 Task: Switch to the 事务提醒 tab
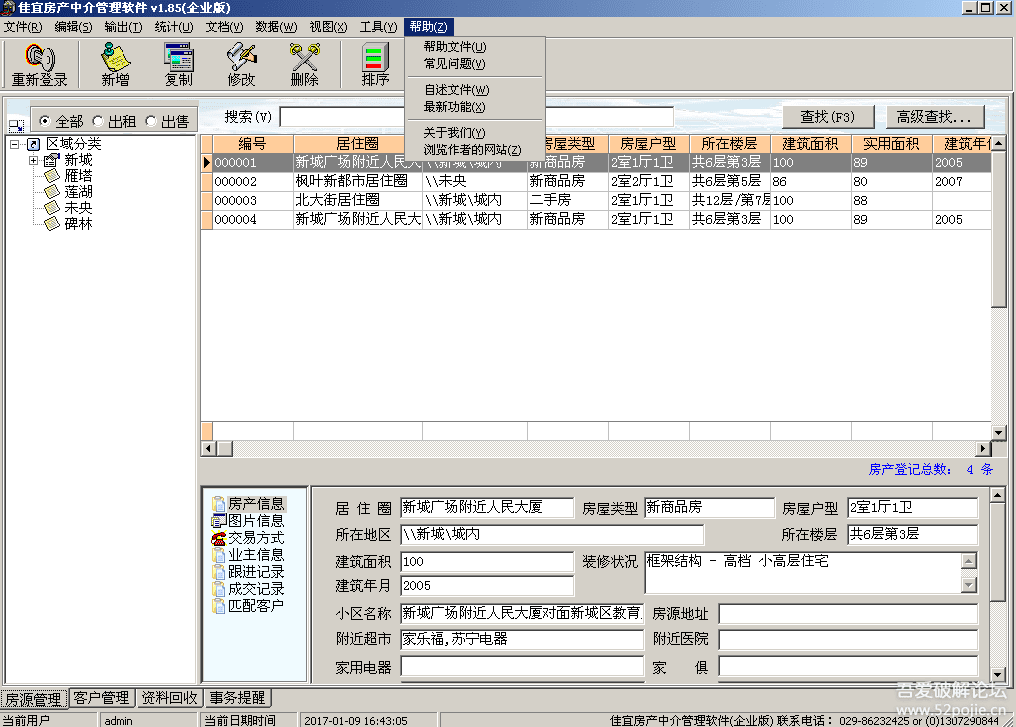pyautogui.click(x=237, y=698)
